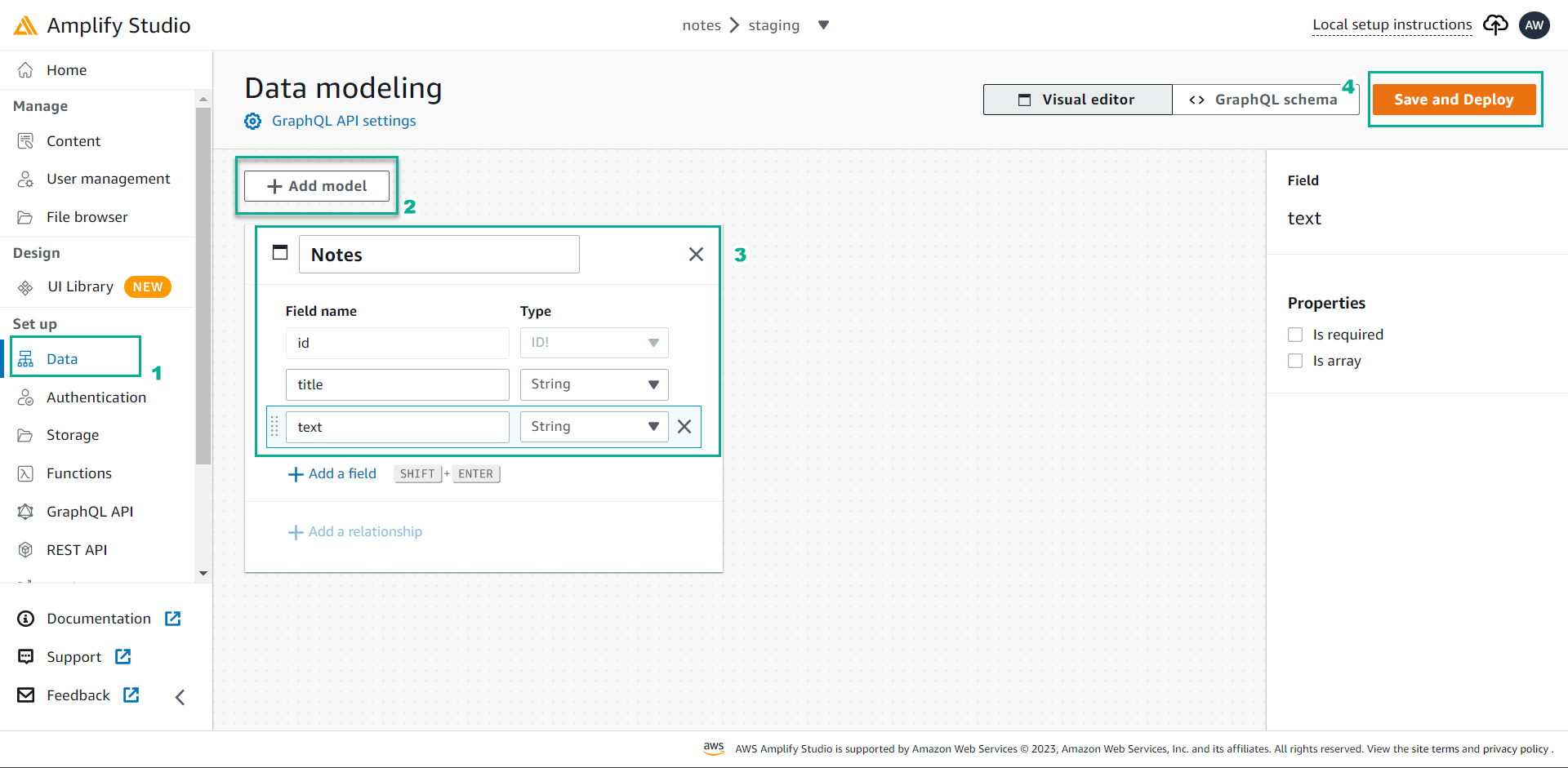Open the REST API sidebar item
1568x768 pixels.
[77, 550]
